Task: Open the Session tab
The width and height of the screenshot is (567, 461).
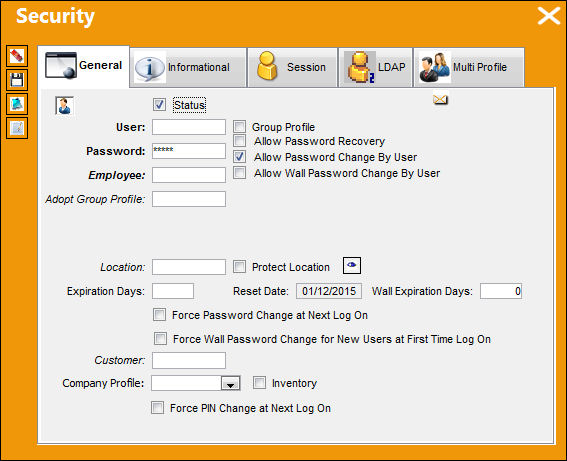Action: pyautogui.click(x=293, y=67)
